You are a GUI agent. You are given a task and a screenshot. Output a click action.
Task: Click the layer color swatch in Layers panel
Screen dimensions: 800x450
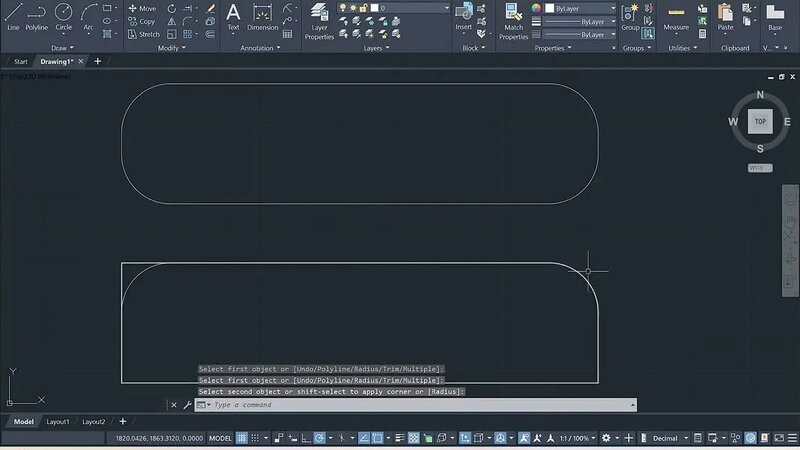coord(374,8)
